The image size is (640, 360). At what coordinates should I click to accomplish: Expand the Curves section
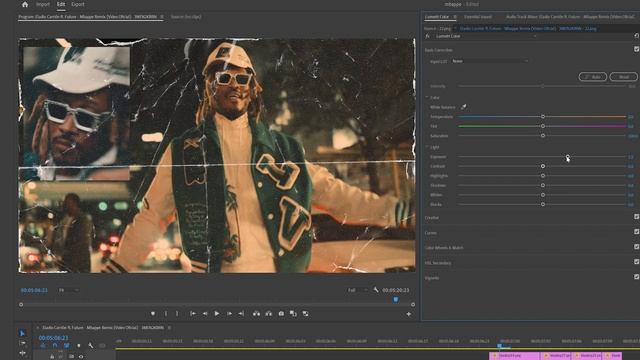pyautogui.click(x=431, y=233)
